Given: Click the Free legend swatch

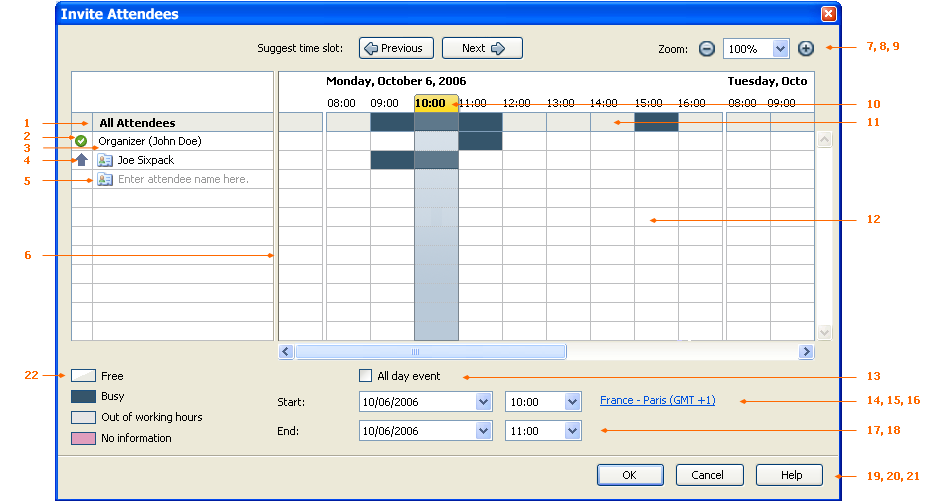Looking at the screenshot, I should [83, 376].
